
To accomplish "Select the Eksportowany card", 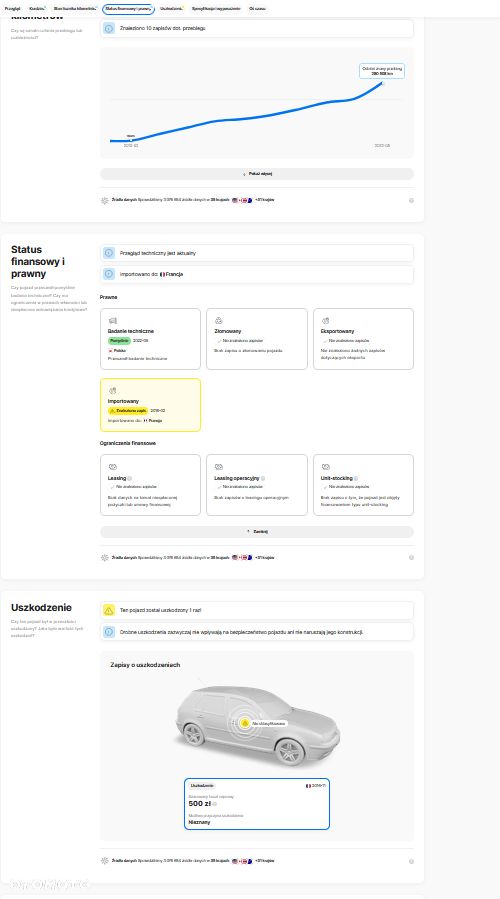I will point(364,339).
